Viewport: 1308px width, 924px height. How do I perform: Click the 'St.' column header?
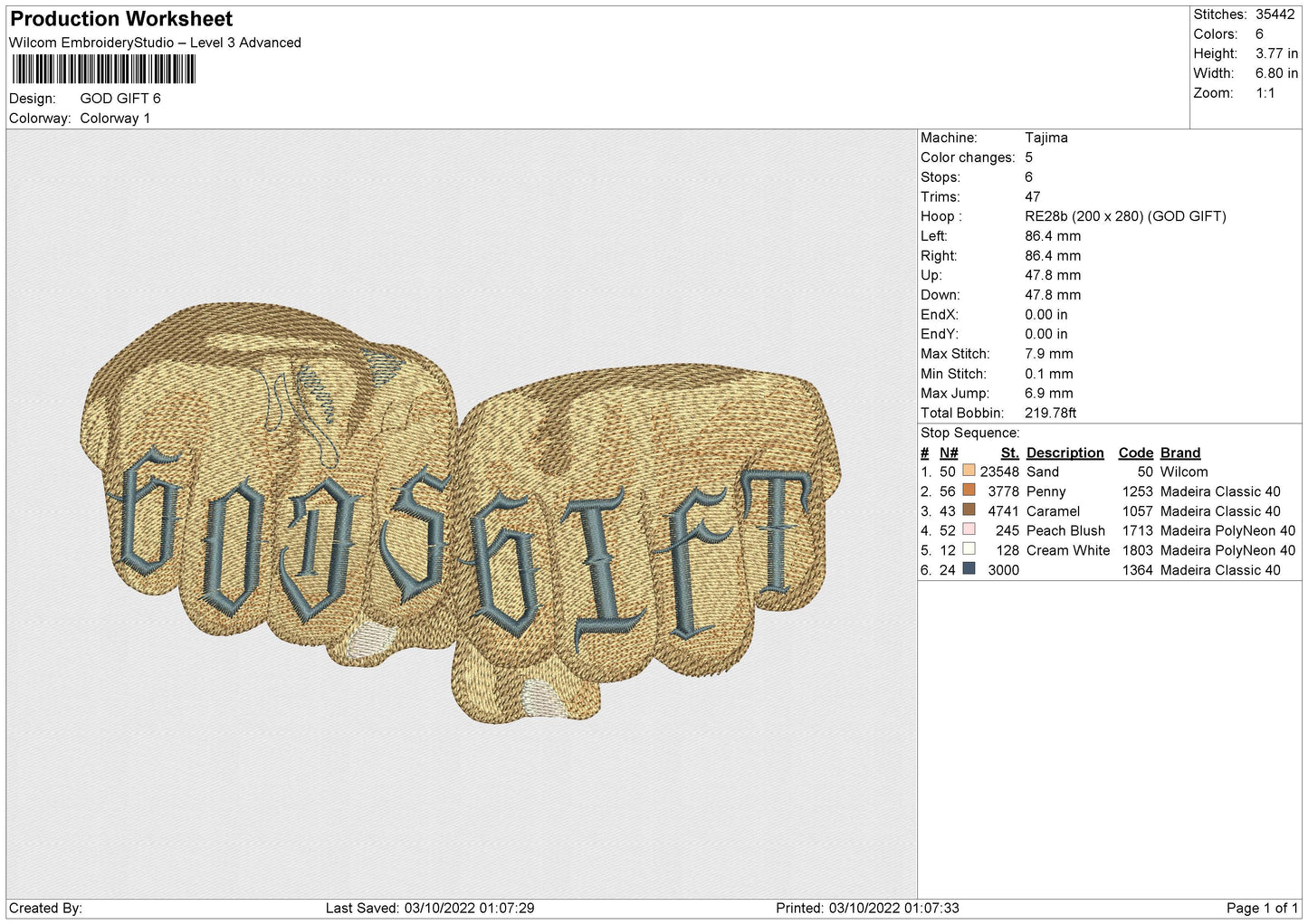[x=1010, y=452]
